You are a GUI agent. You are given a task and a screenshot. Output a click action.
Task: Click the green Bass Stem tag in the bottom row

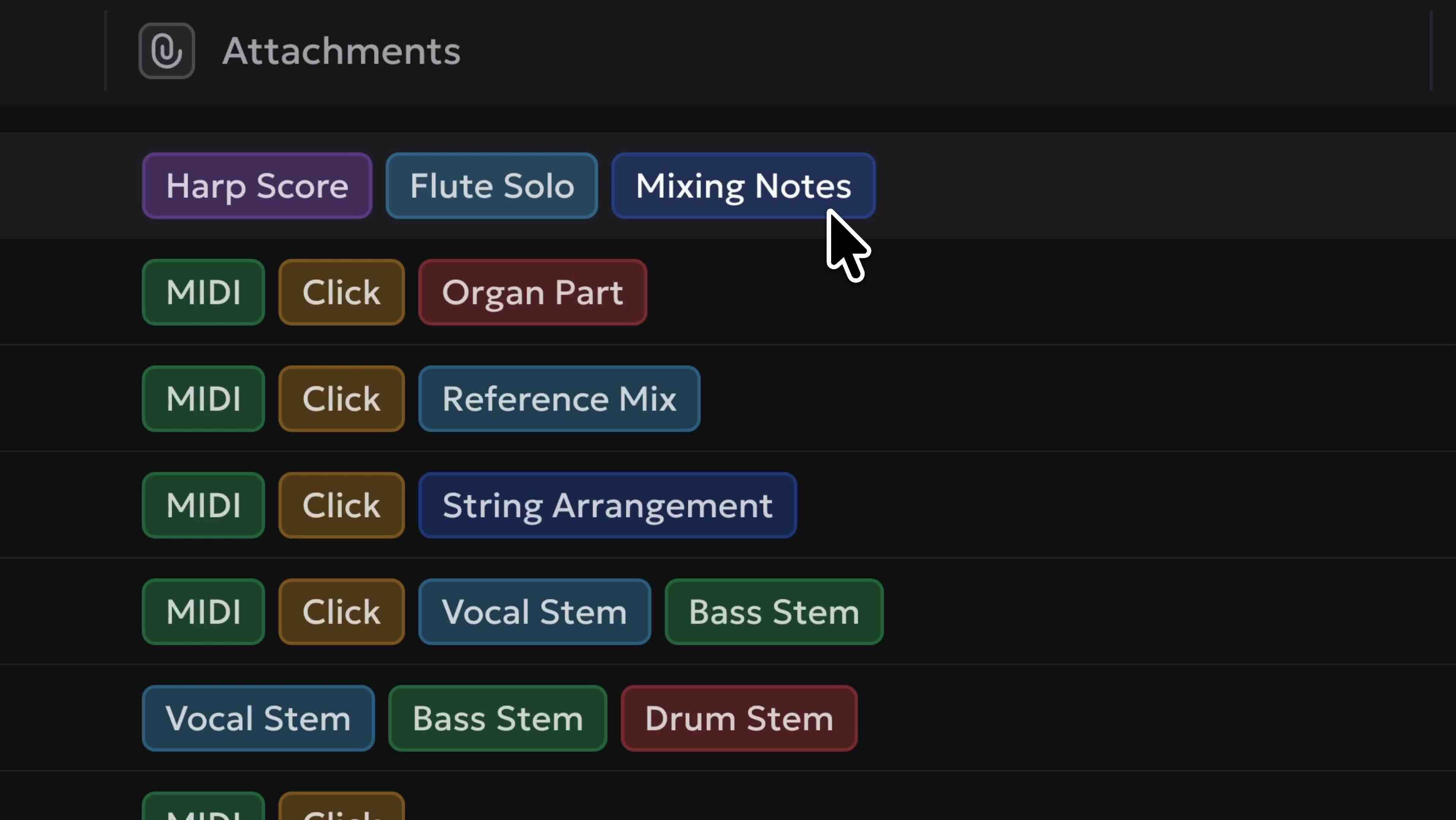click(x=497, y=718)
